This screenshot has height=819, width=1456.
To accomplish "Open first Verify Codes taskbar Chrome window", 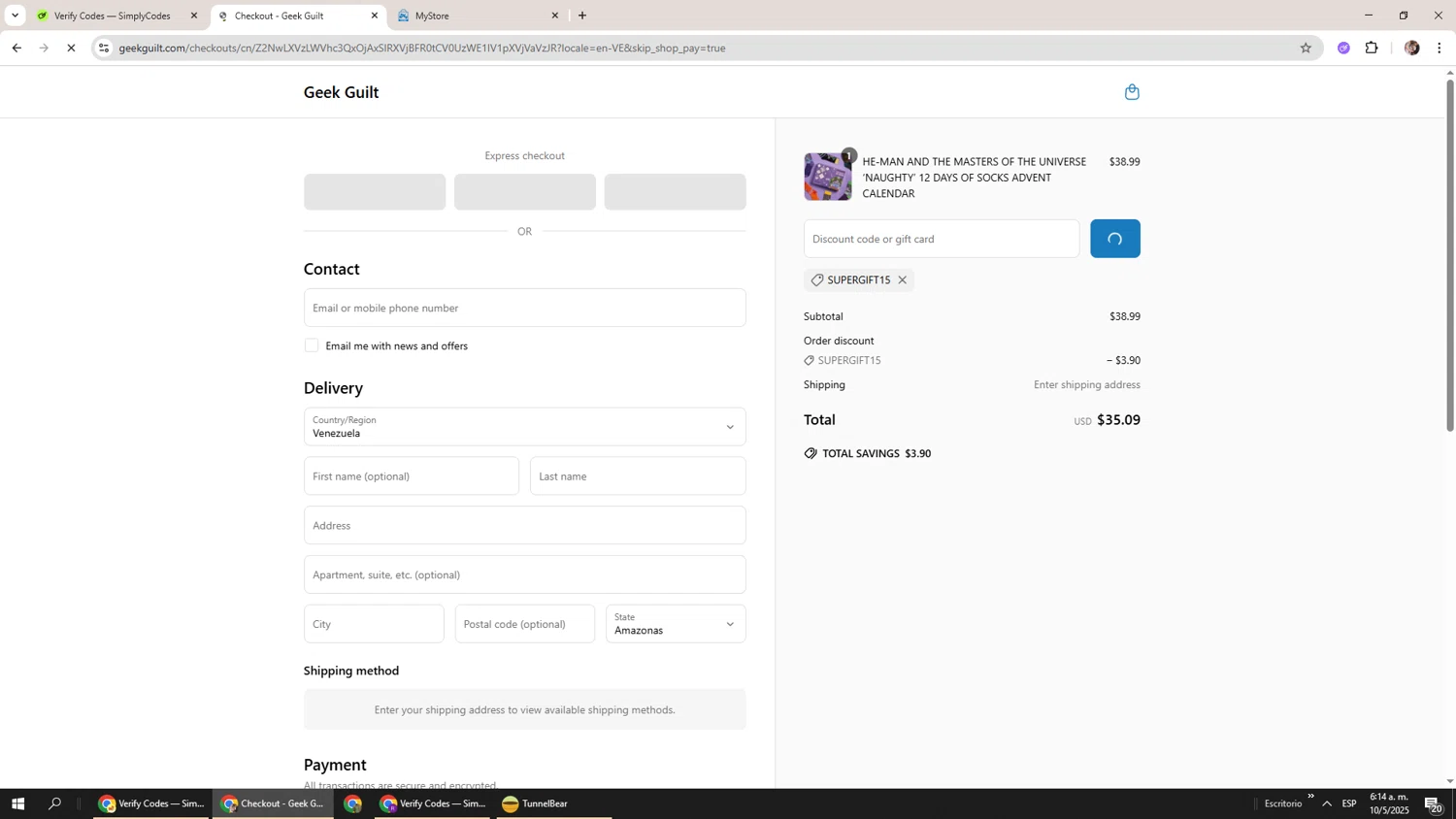I will [151, 803].
